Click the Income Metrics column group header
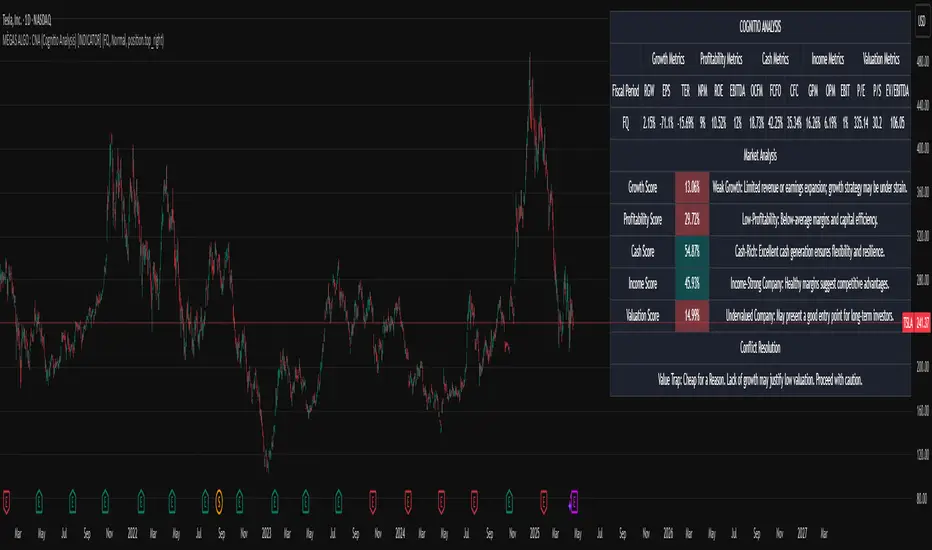 (827, 59)
